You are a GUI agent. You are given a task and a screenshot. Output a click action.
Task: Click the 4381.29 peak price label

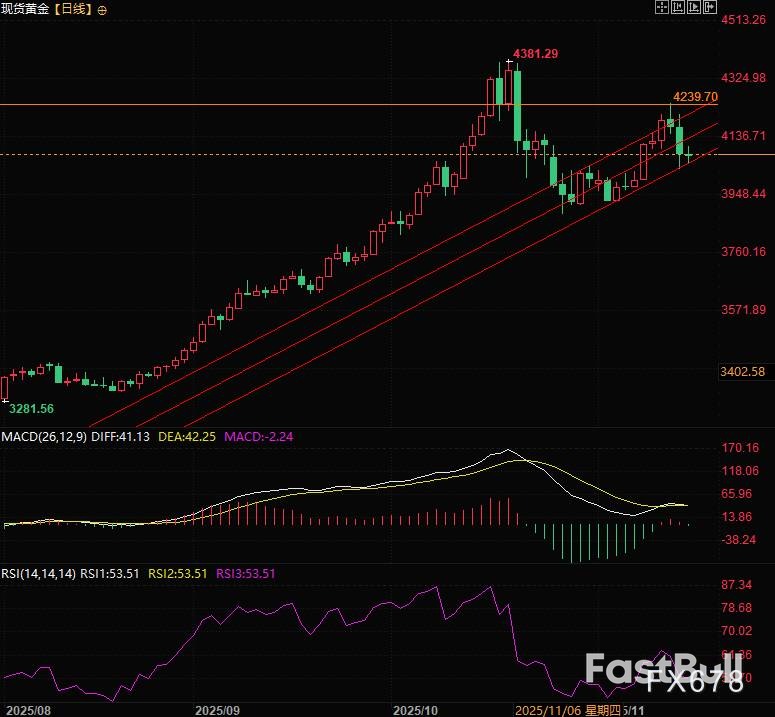click(536, 53)
